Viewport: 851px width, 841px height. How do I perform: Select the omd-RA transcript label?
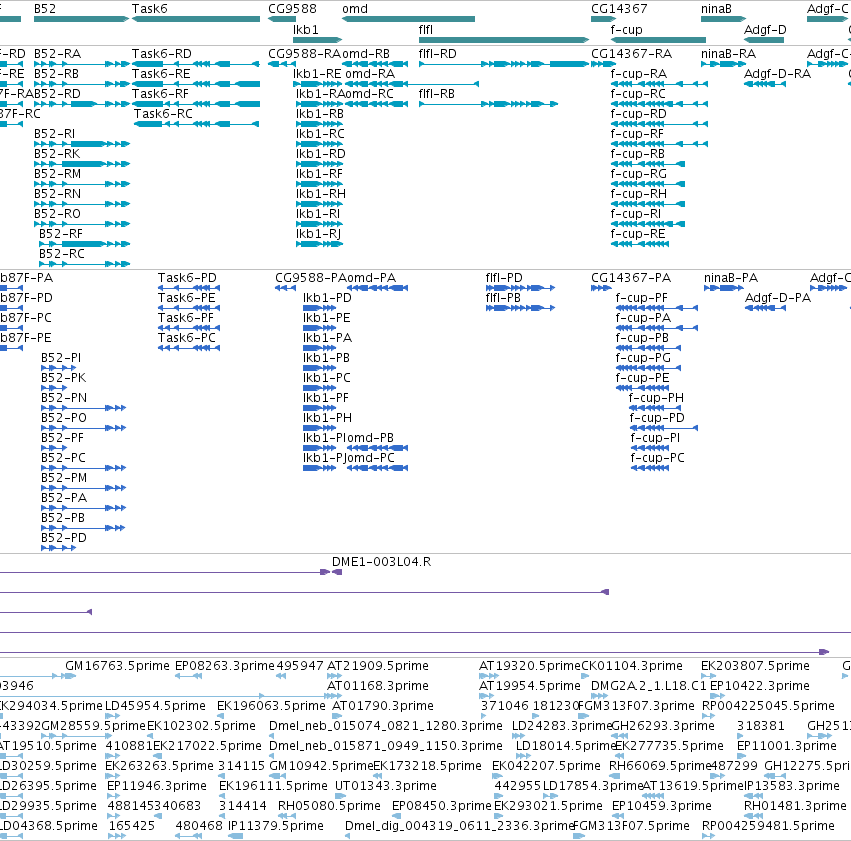(370, 74)
